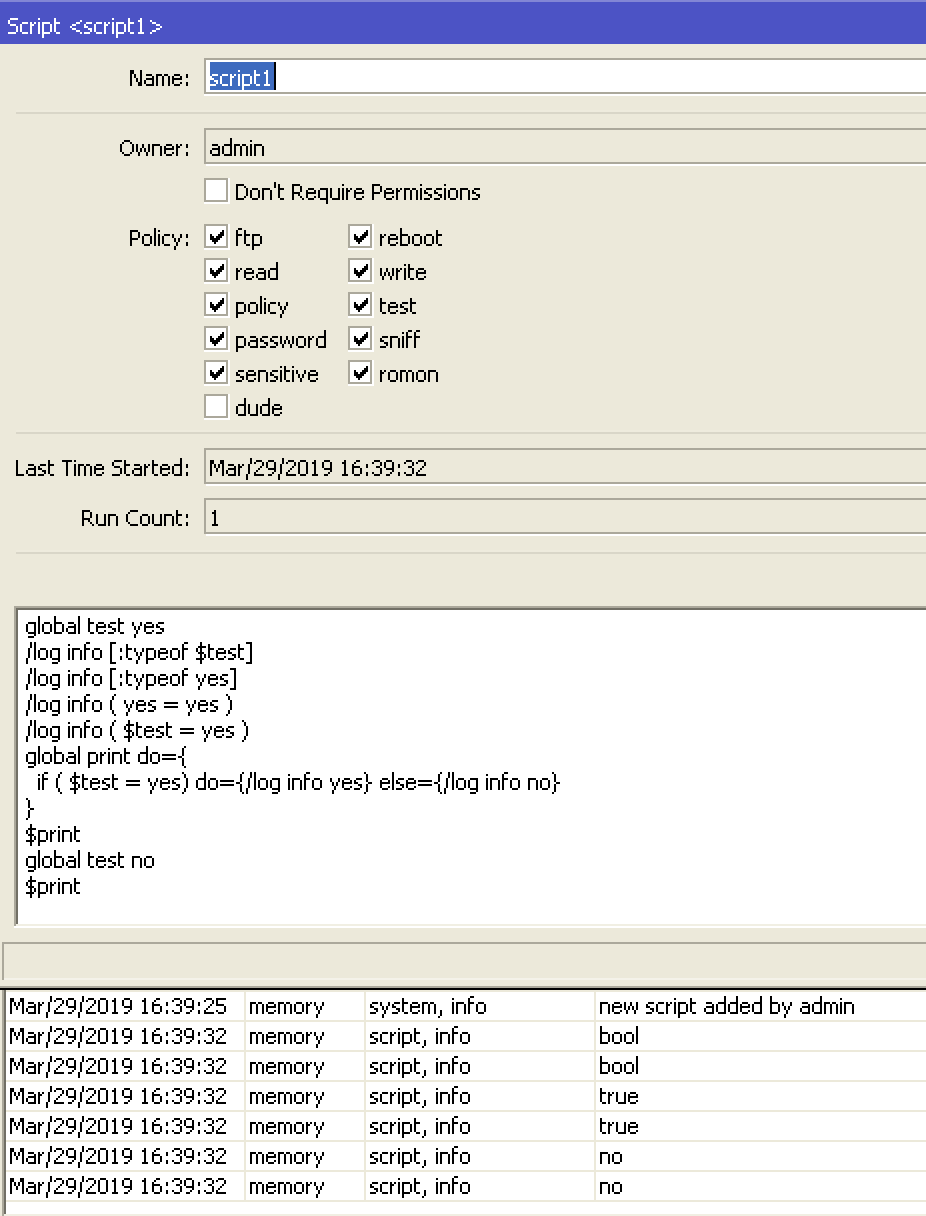The height and width of the screenshot is (1216, 926).
Task: Enable Don't Require Permissions
Action: pyautogui.click(x=216, y=190)
